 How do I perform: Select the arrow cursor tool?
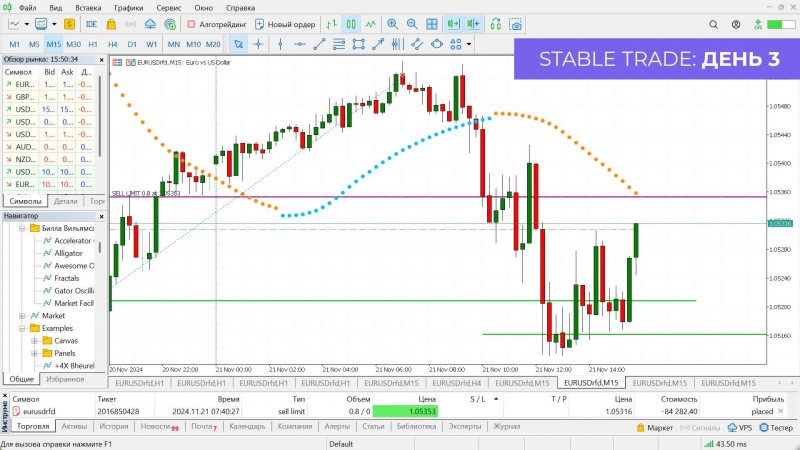pyautogui.click(x=238, y=44)
